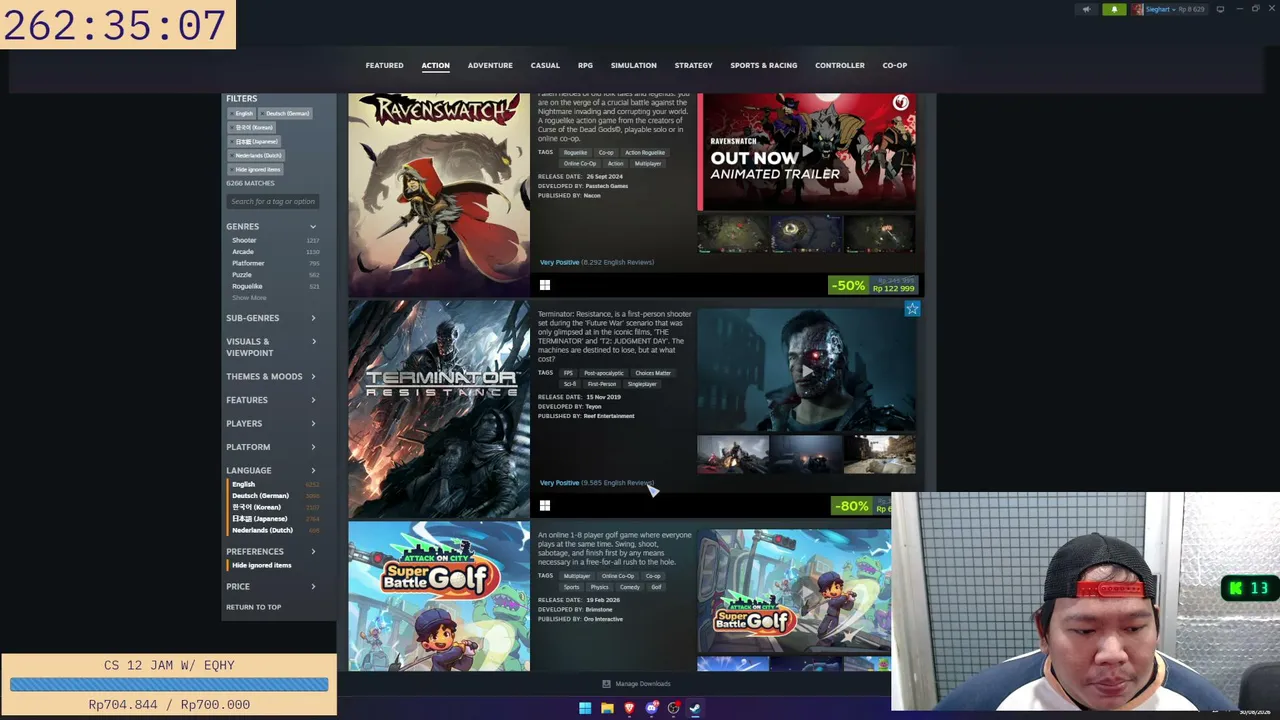Open the Steam announcements megaphone icon

(1086, 9)
